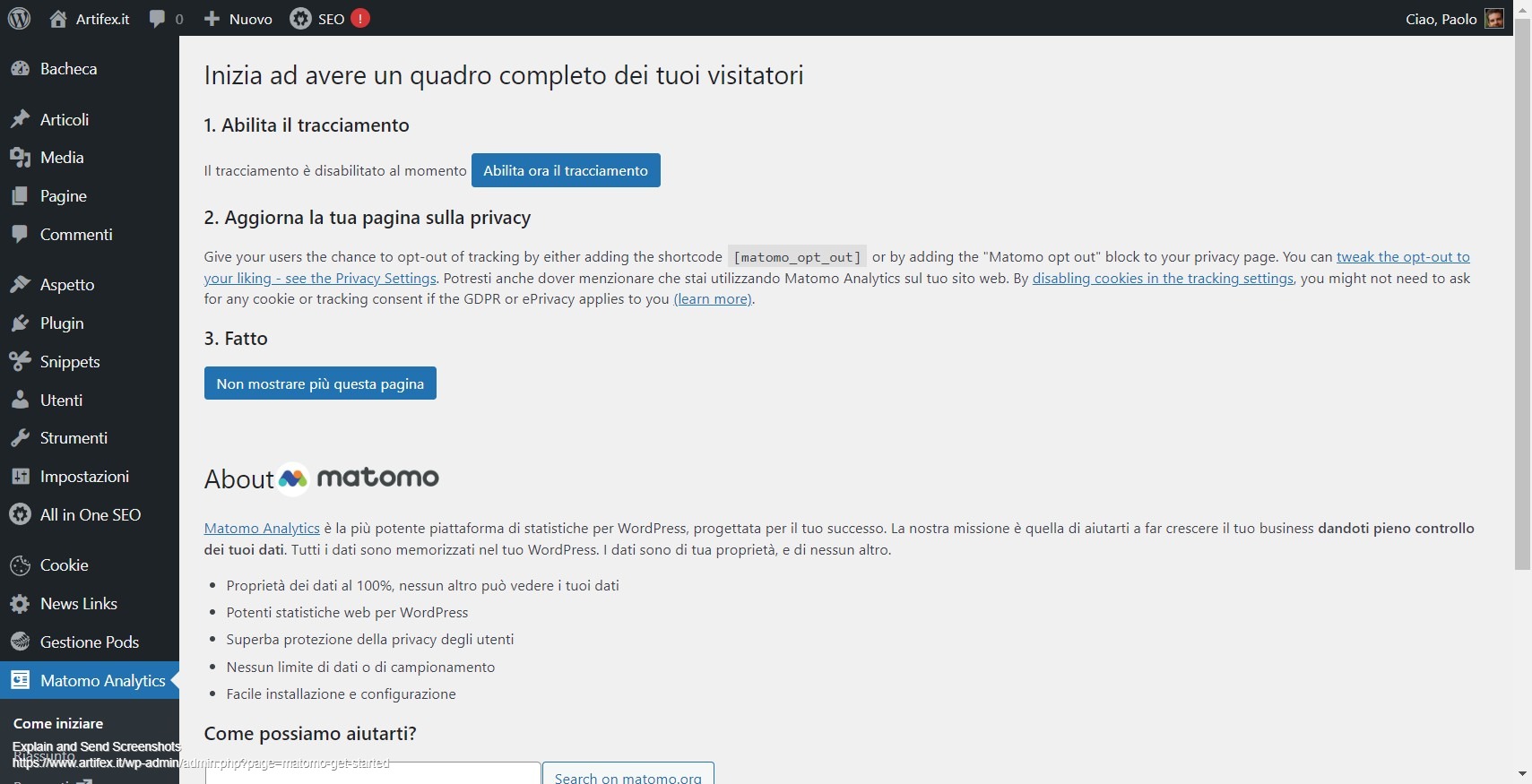Open disabling cookies in tracking settings link
Viewport: 1532px width, 784px height.
(x=1163, y=279)
